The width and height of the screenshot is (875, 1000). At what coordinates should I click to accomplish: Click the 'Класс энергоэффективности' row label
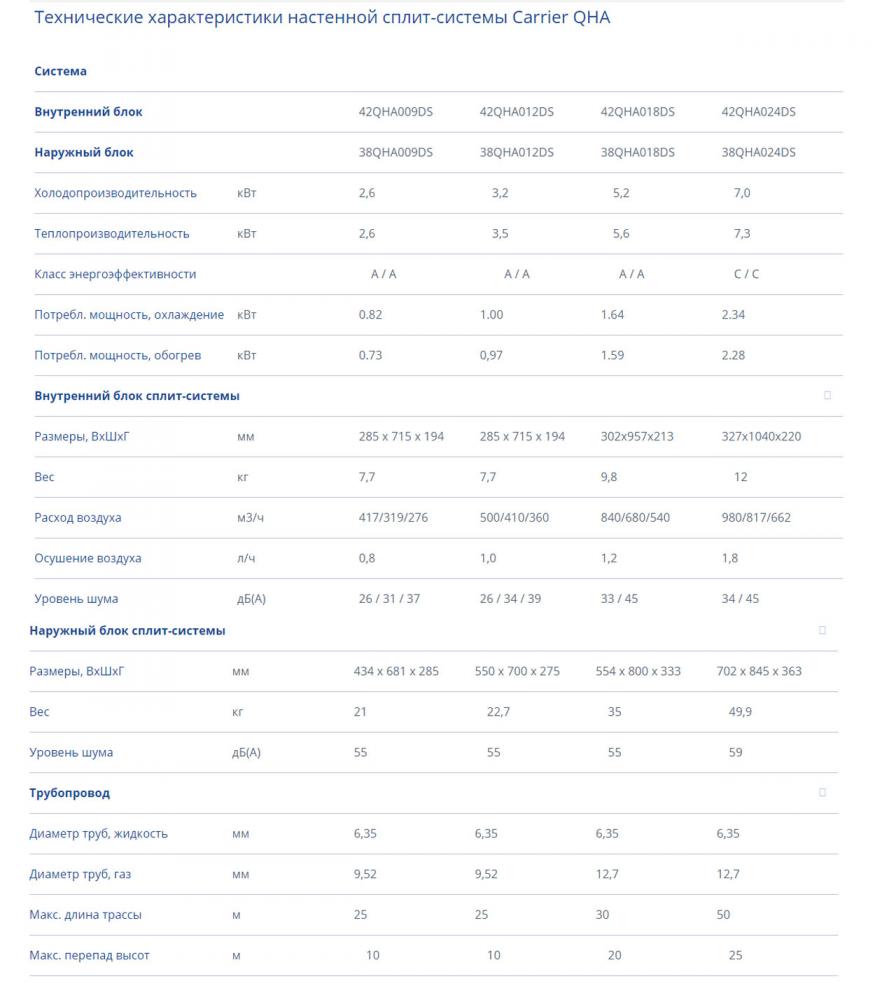click(x=115, y=274)
